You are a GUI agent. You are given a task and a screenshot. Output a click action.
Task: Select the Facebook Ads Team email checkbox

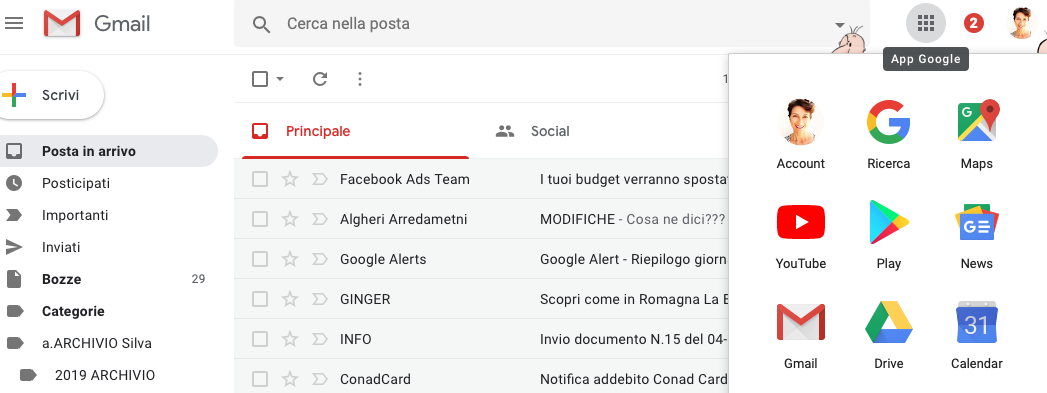point(260,179)
